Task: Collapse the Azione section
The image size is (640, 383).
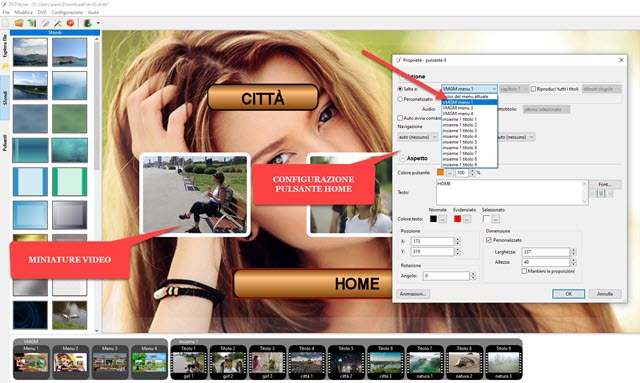Action: coord(403,76)
